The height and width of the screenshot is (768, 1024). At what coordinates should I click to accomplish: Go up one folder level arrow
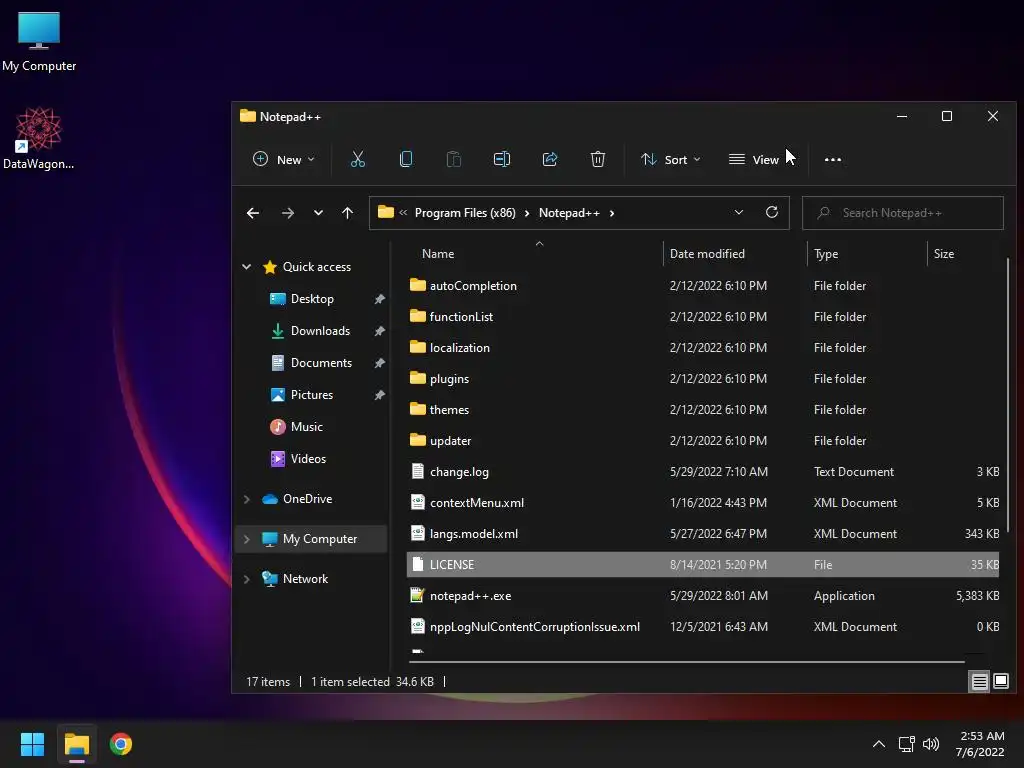[x=347, y=213]
